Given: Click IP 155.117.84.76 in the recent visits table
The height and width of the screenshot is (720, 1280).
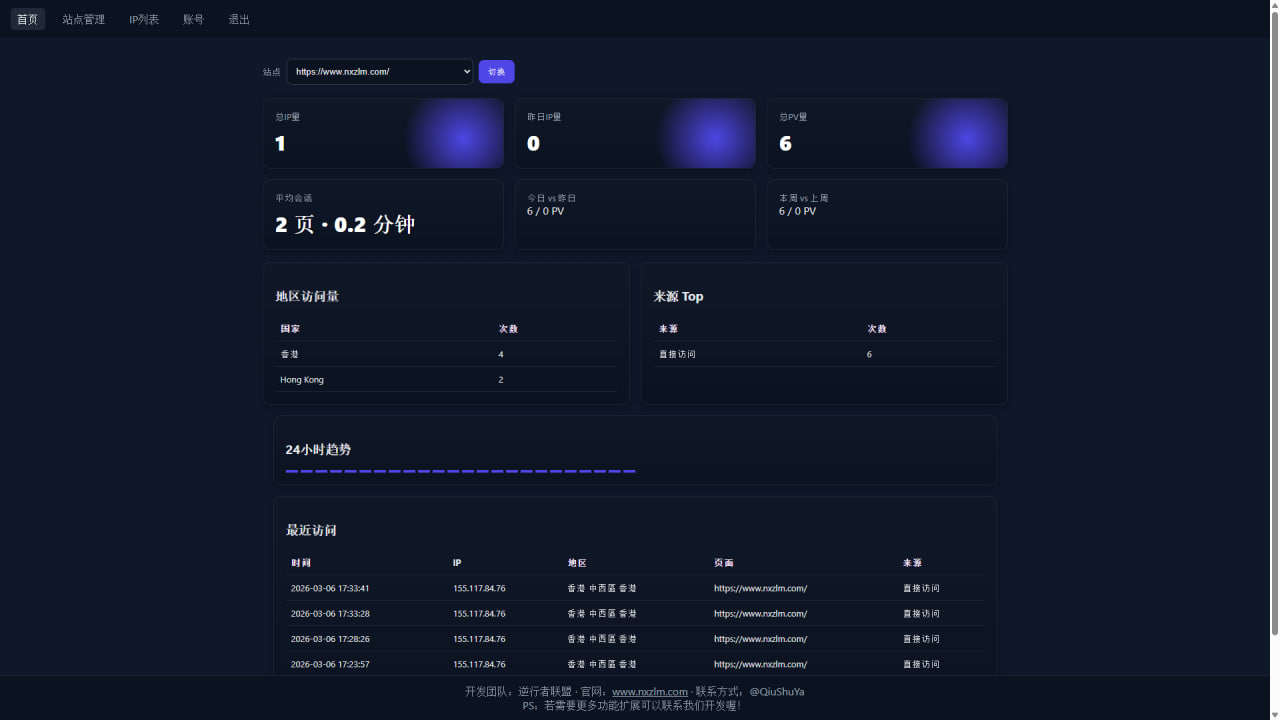Looking at the screenshot, I should point(480,588).
